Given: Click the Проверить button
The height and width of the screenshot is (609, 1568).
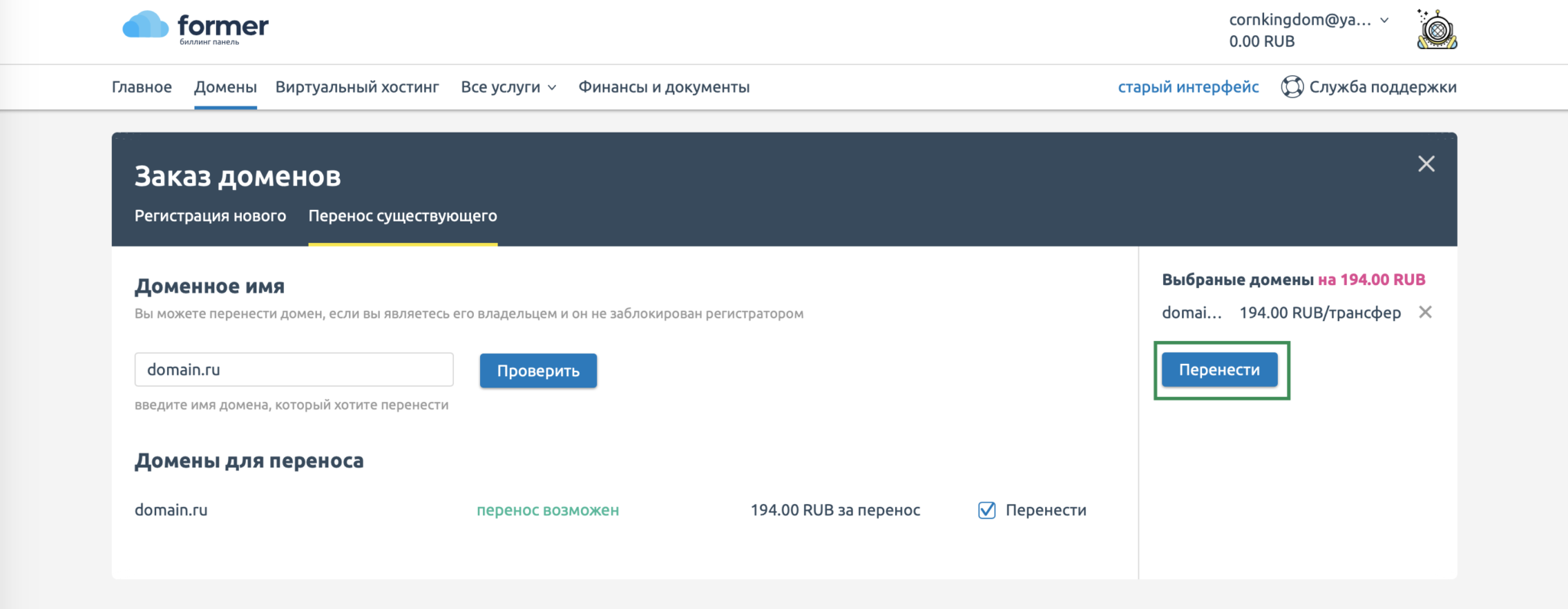Looking at the screenshot, I should (538, 371).
